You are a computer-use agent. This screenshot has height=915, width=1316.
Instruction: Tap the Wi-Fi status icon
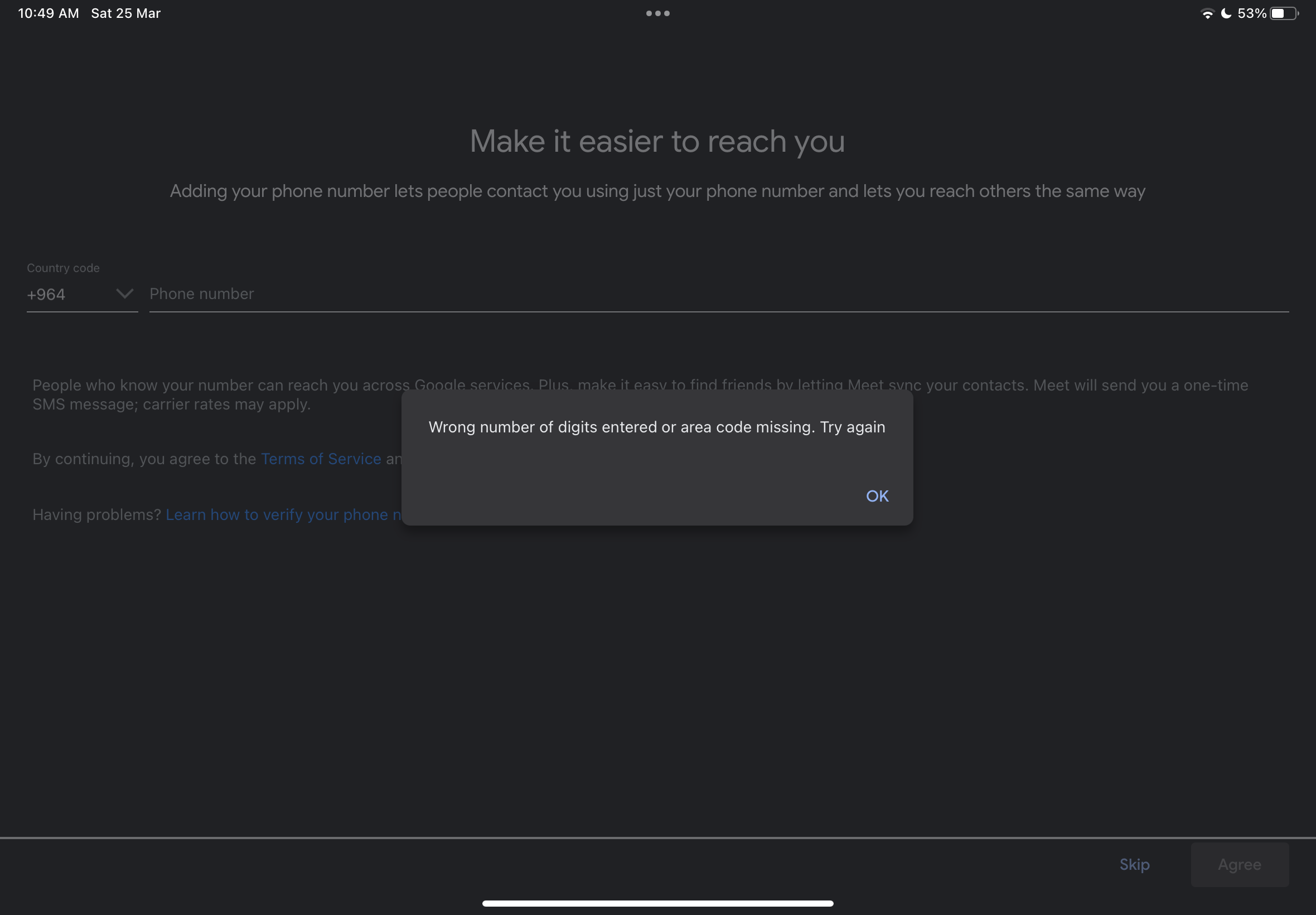pyautogui.click(x=1207, y=13)
